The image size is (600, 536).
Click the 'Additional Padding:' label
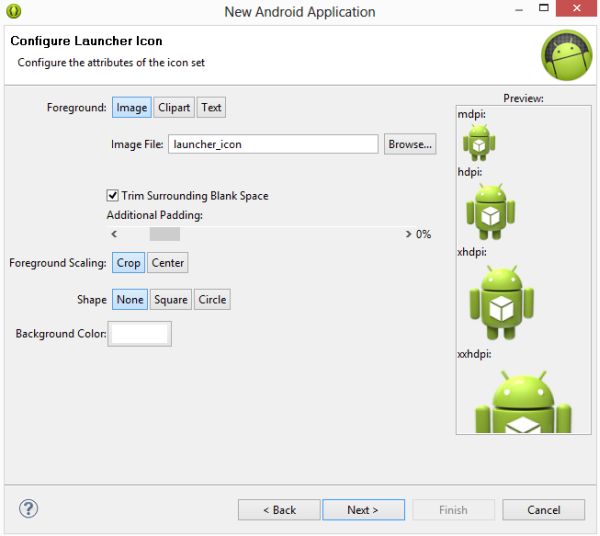click(x=155, y=215)
